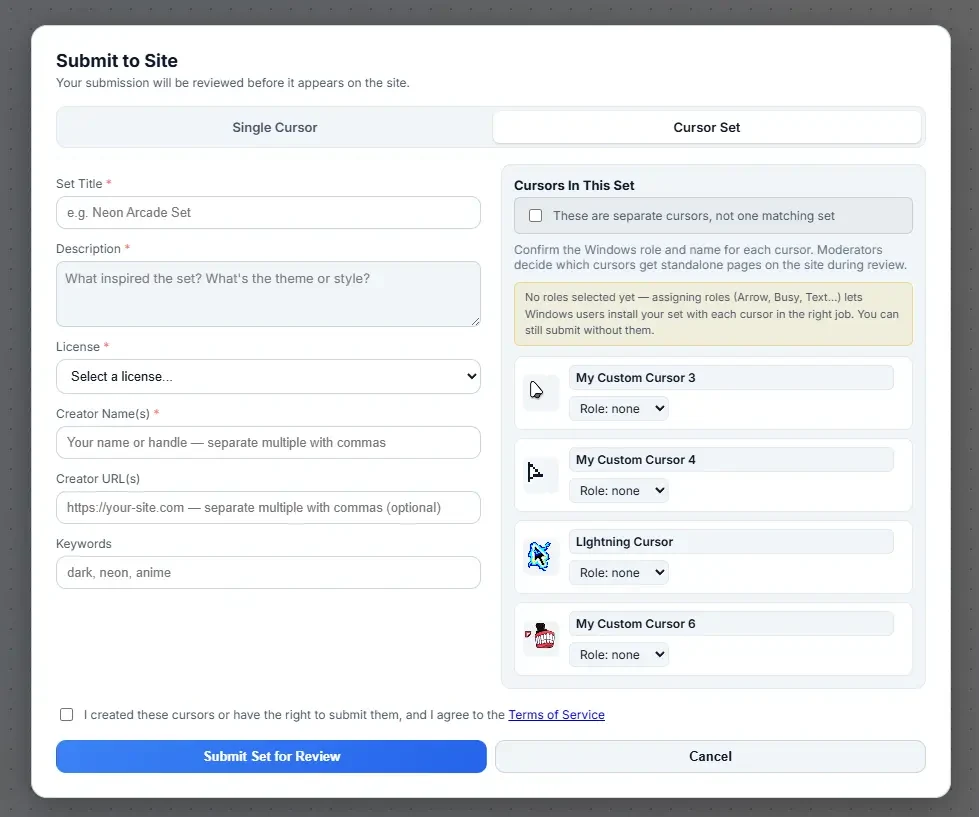This screenshot has width=979, height=817.
Task: Open Role dropdown for My Custom Cursor 3
Action: pyautogui.click(x=618, y=409)
